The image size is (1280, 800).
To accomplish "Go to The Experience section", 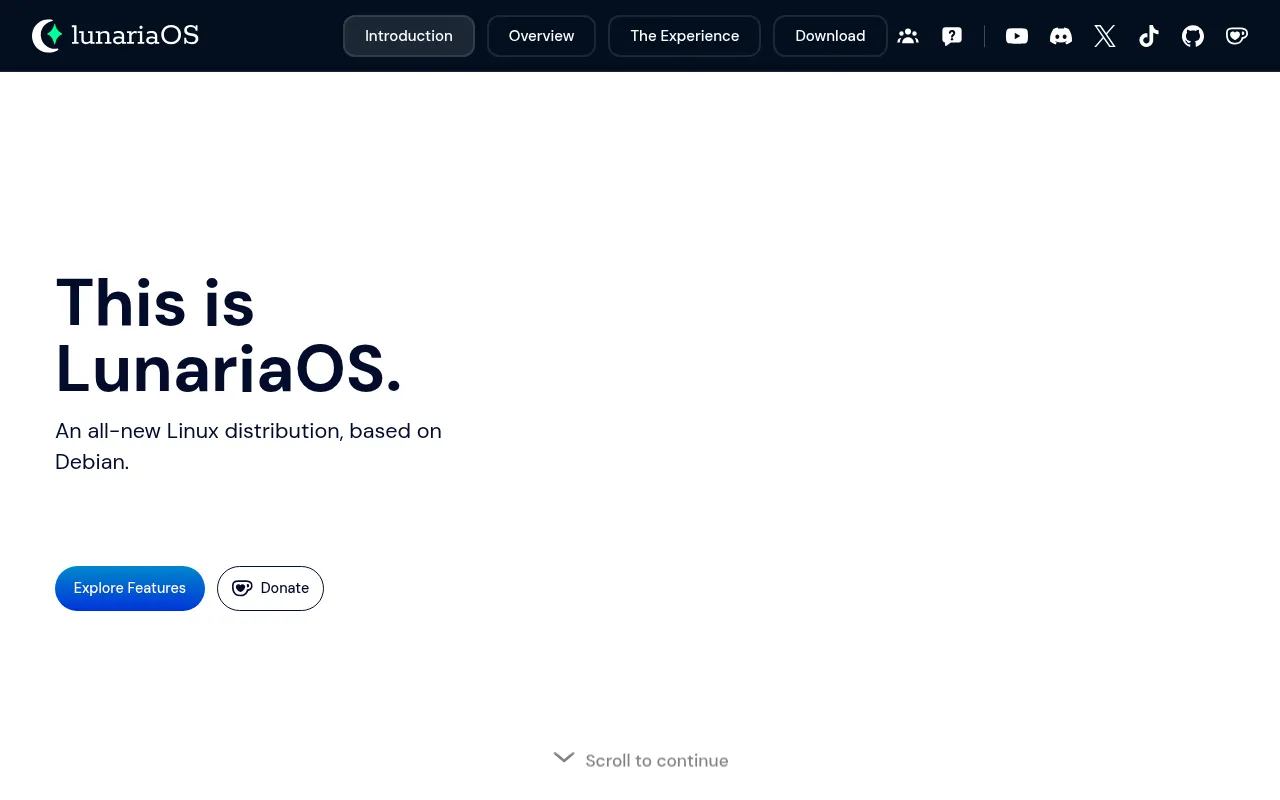I will pos(685,36).
